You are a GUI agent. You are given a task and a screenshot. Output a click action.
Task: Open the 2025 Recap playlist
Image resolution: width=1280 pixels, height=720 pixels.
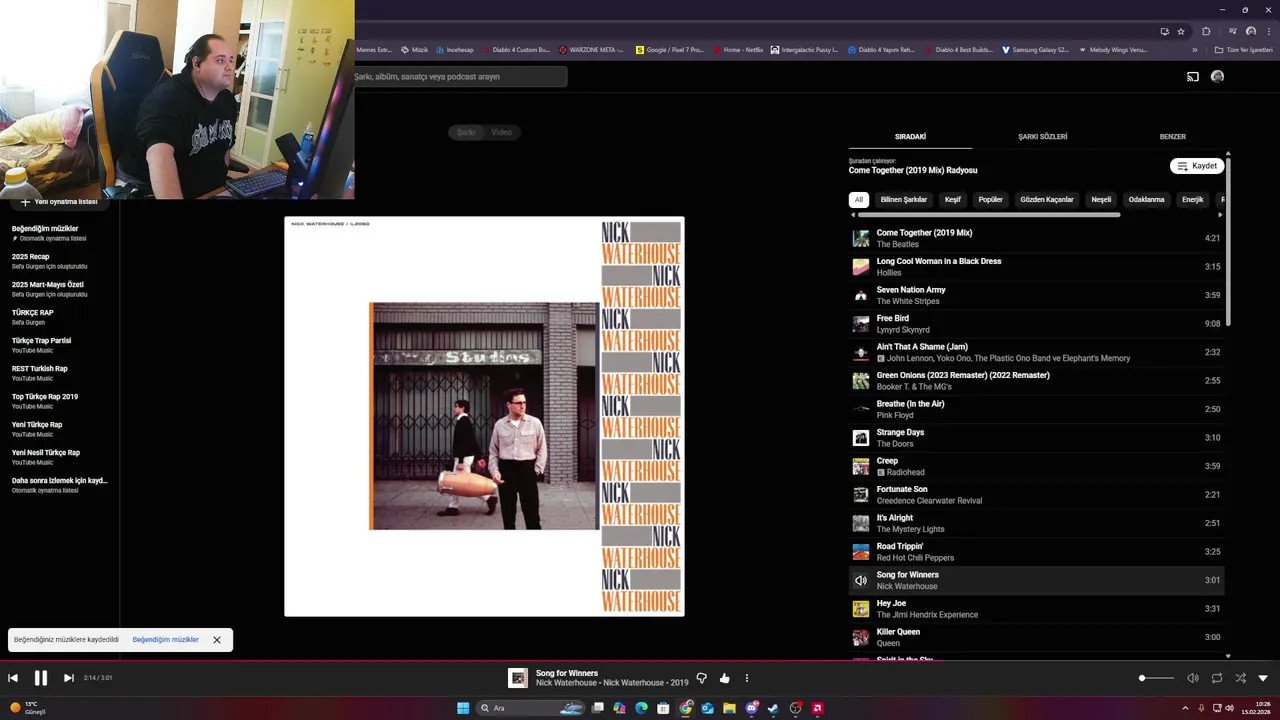[60, 261]
